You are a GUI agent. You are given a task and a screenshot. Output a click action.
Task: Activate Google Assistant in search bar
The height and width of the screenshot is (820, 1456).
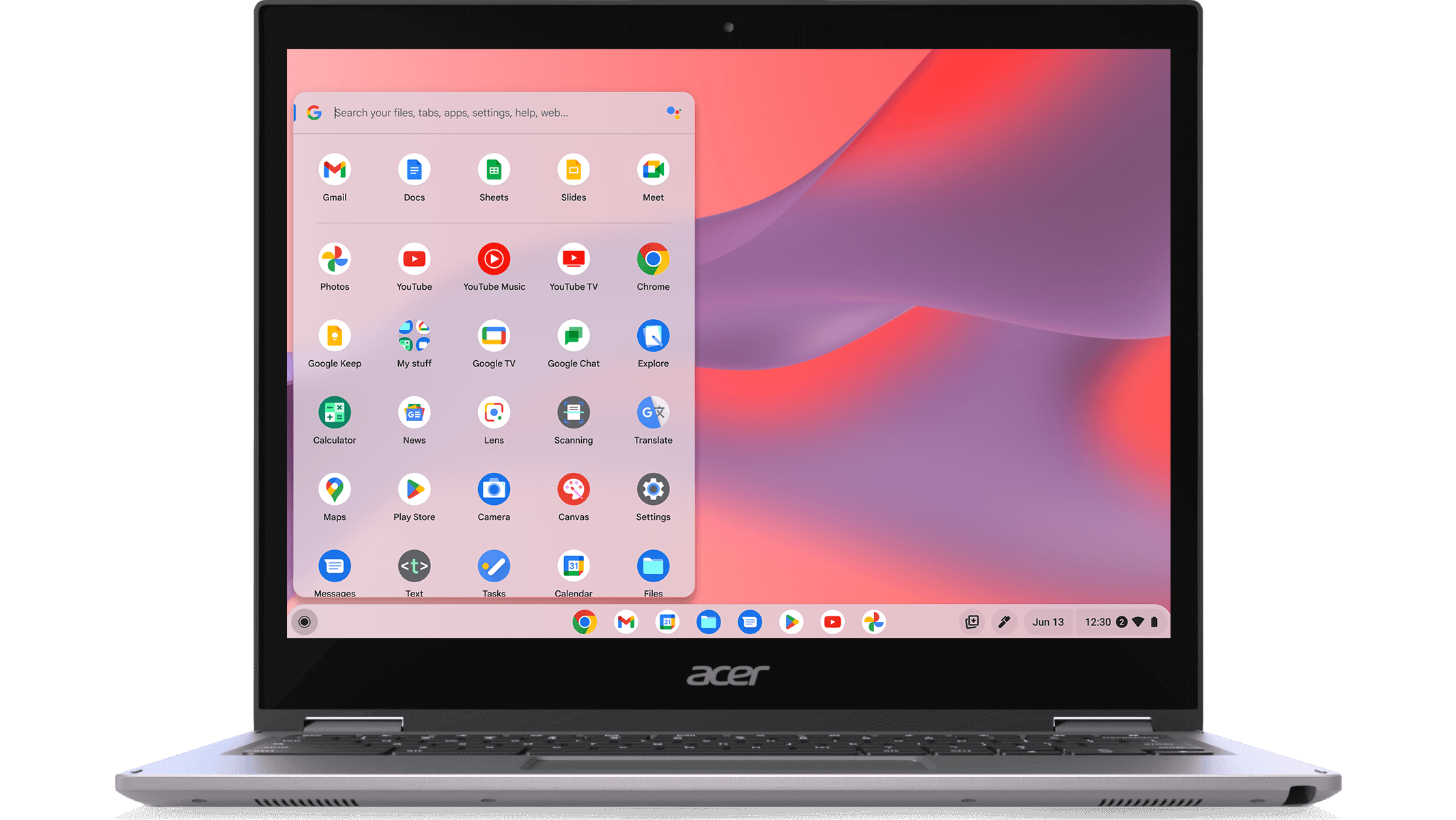pyautogui.click(x=673, y=113)
